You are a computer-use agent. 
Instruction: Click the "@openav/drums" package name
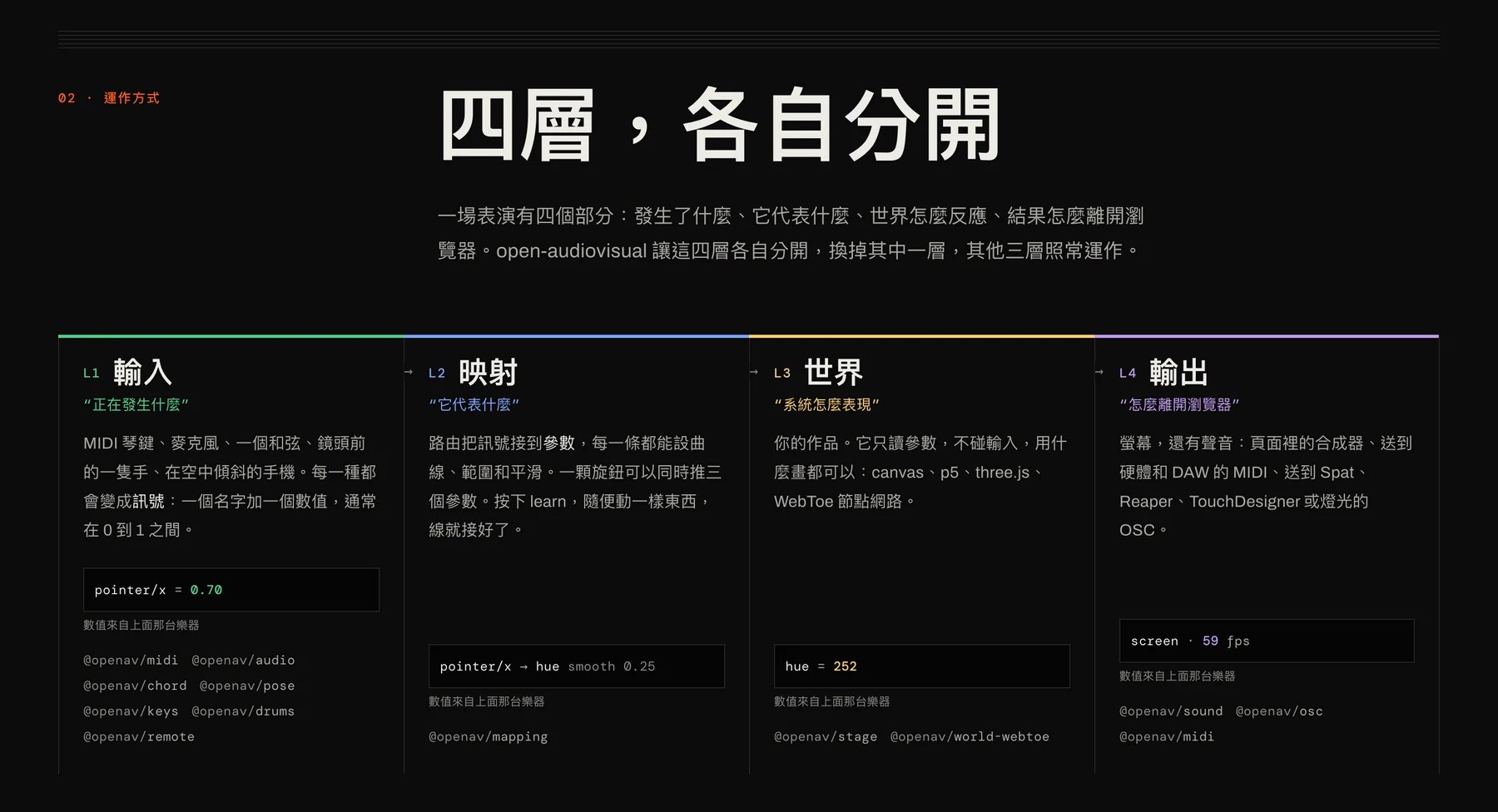(243, 711)
